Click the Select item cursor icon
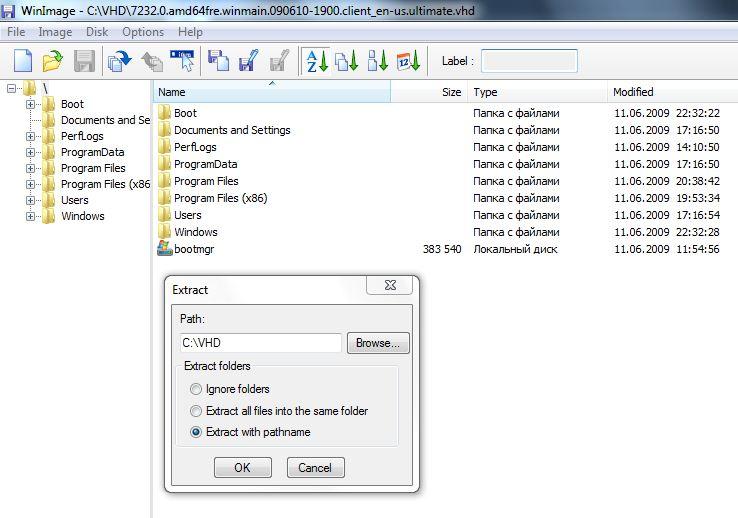The image size is (738, 518). point(182,61)
